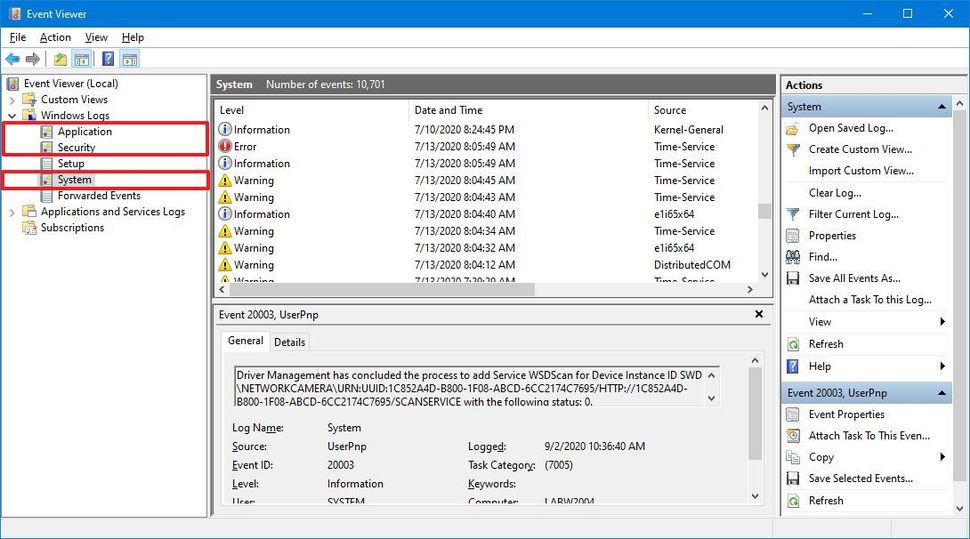Viewport: 970px width, 539px height.
Task: Click the Up one level folder icon
Action: click(x=60, y=59)
